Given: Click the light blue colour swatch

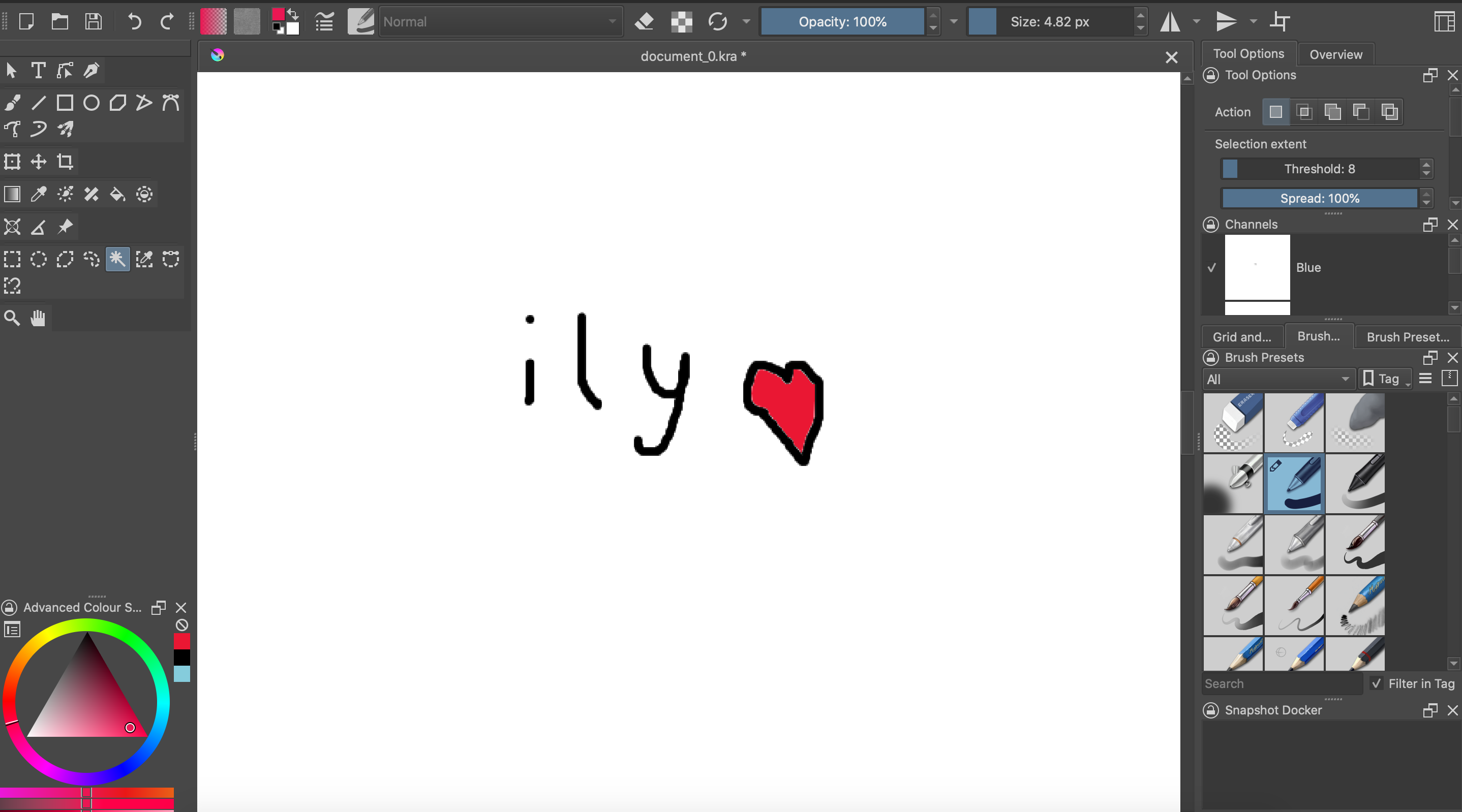Looking at the screenshot, I should [181, 674].
